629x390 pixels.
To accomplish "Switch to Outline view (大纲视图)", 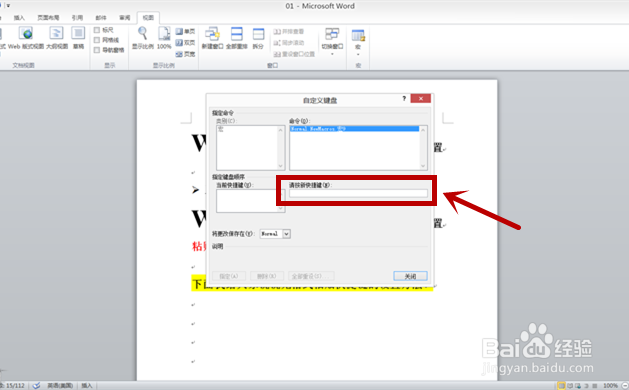I will pyautogui.click(x=57, y=38).
